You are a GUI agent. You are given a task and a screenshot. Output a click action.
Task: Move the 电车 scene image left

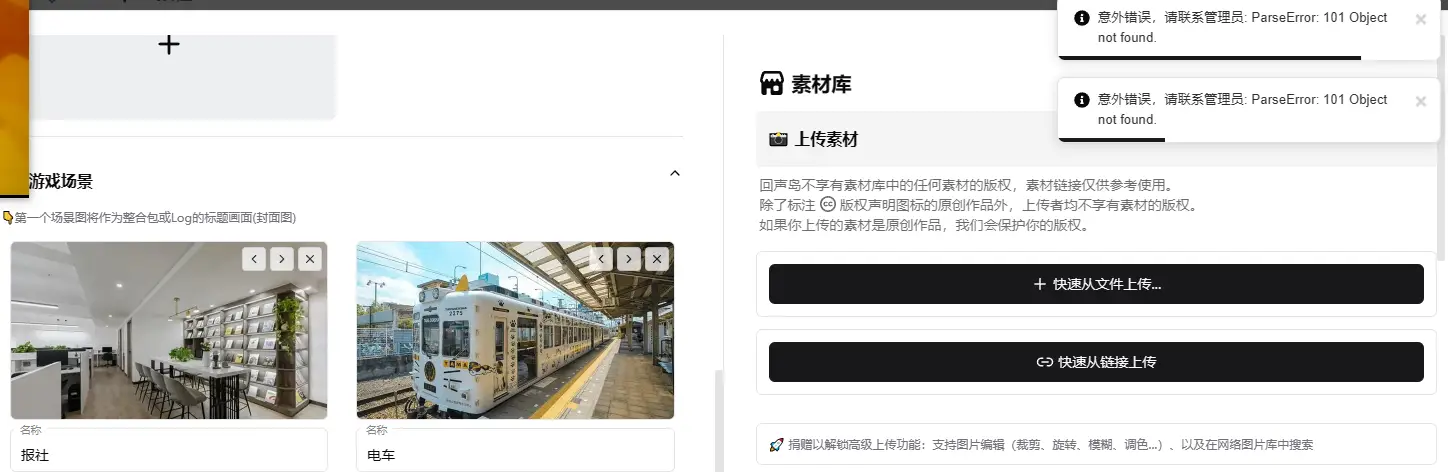tap(602, 259)
